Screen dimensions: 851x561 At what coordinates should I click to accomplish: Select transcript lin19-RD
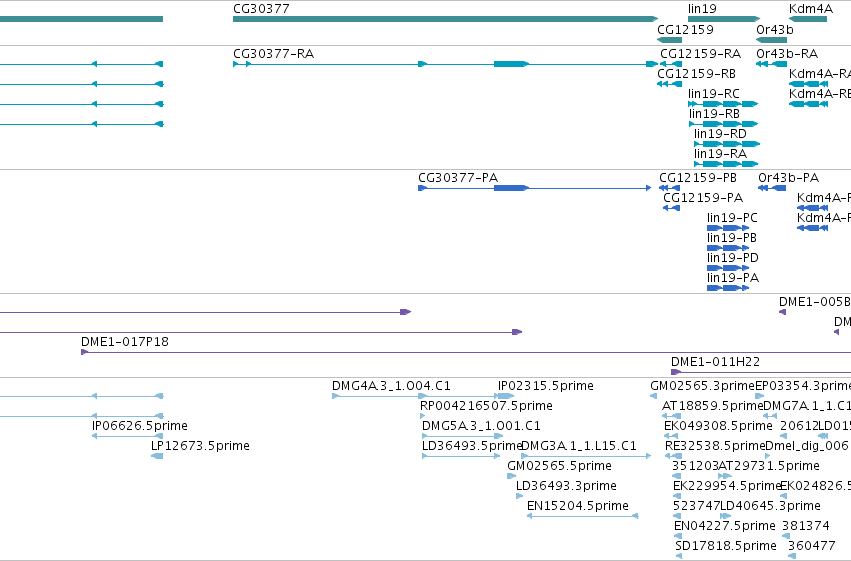pos(727,144)
